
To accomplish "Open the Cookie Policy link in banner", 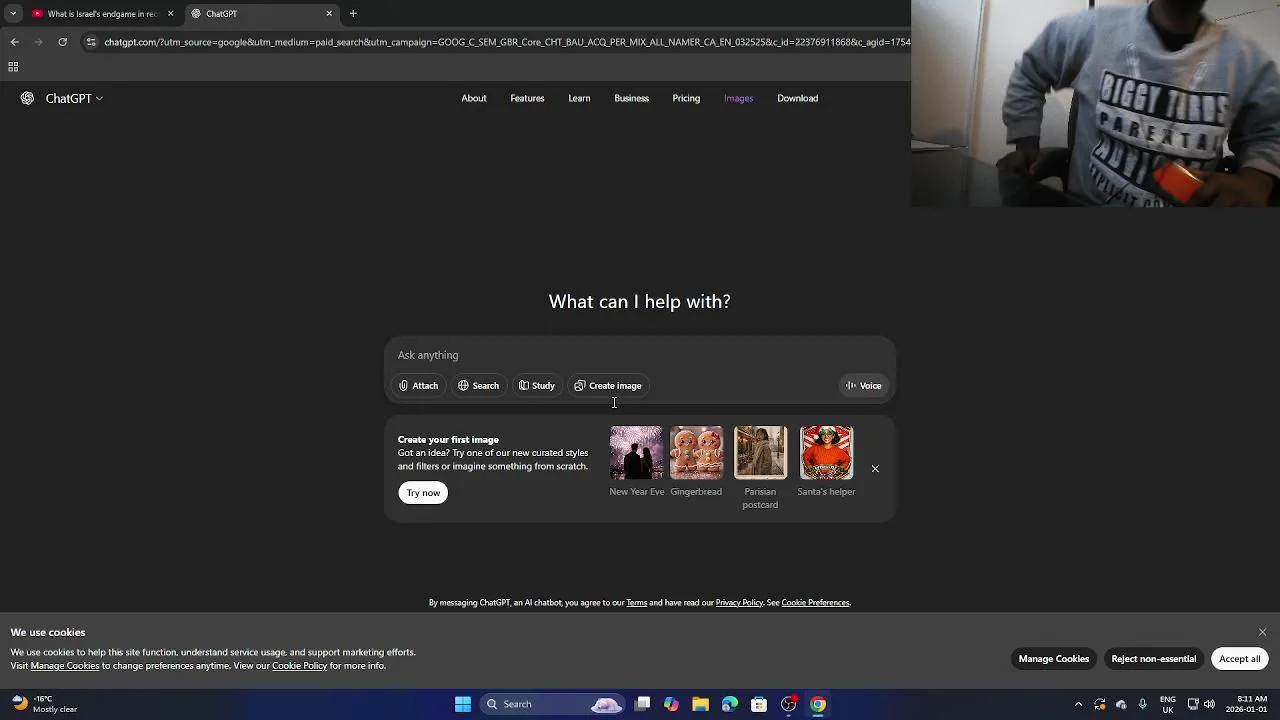I will tap(299, 666).
